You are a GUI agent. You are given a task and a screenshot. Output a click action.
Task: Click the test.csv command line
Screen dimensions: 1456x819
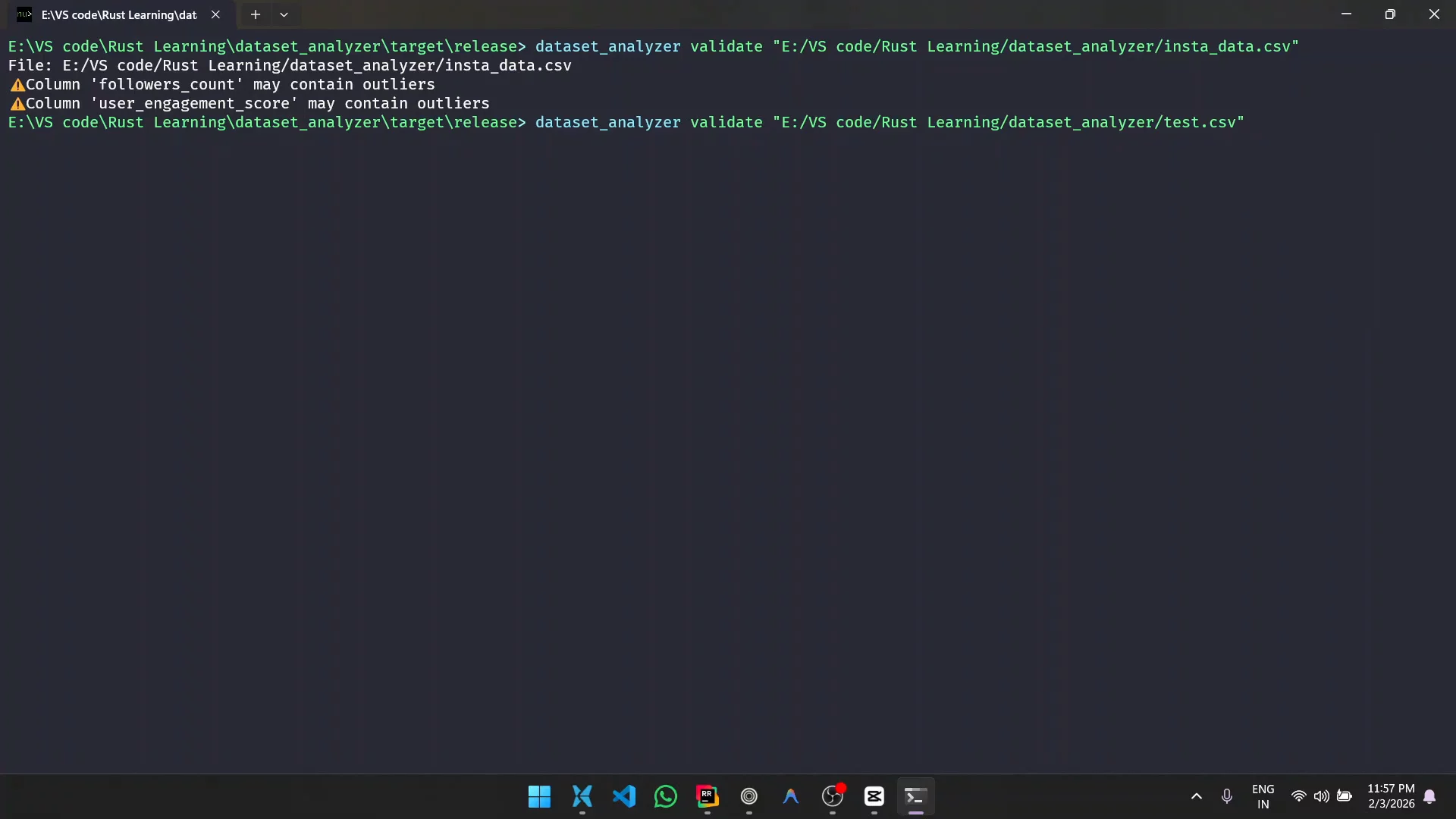pyautogui.click(x=889, y=122)
